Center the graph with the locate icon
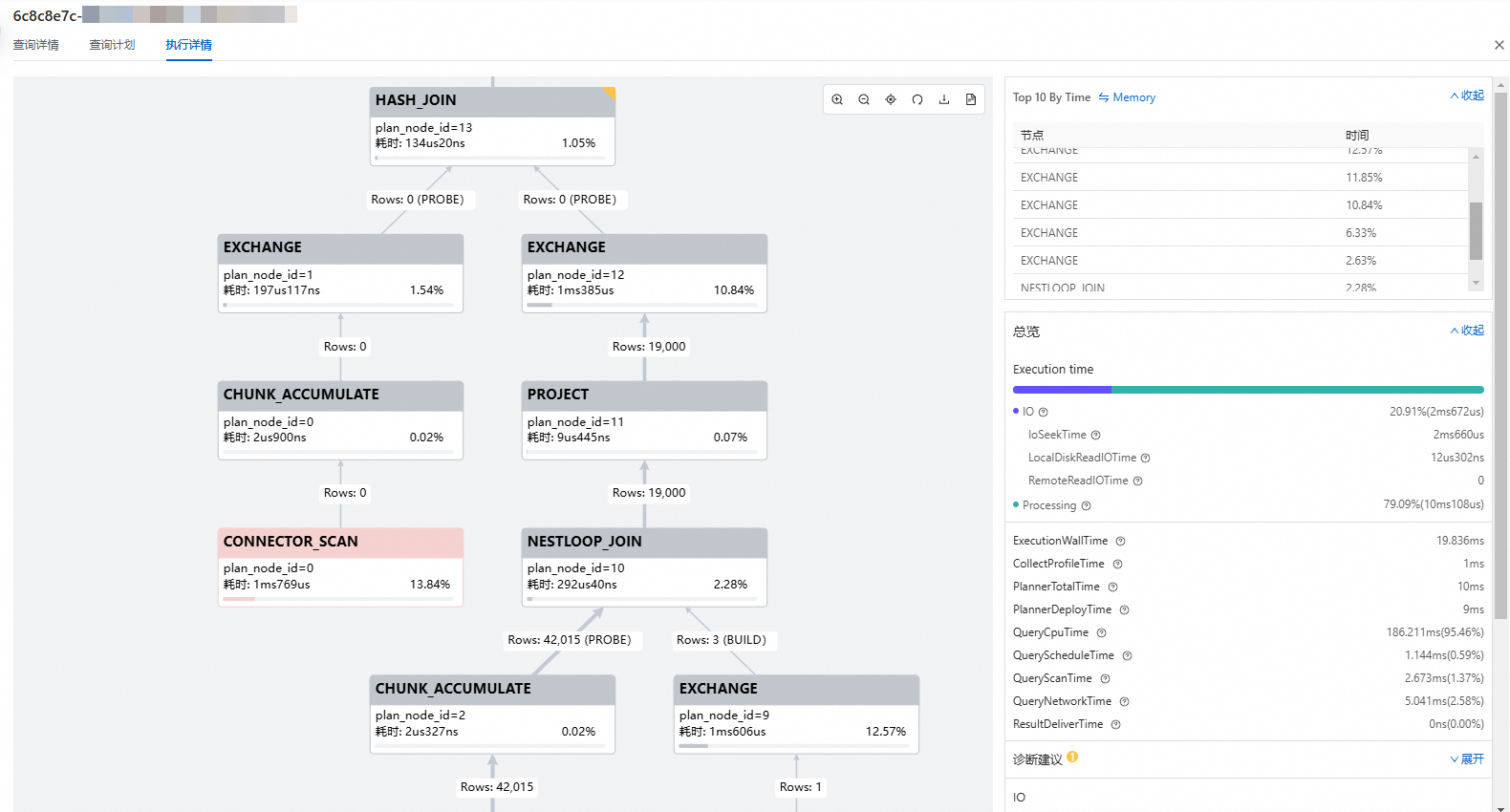The height and width of the screenshot is (812, 1510). 891,99
